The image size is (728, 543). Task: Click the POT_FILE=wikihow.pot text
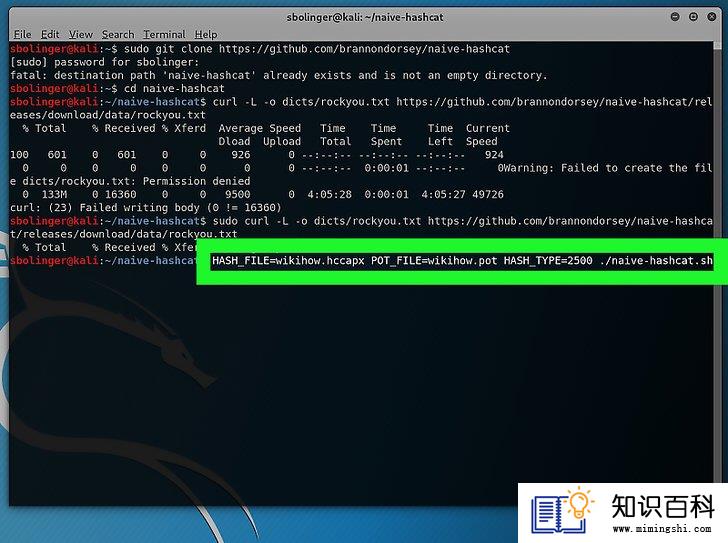pyautogui.click(x=434, y=261)
